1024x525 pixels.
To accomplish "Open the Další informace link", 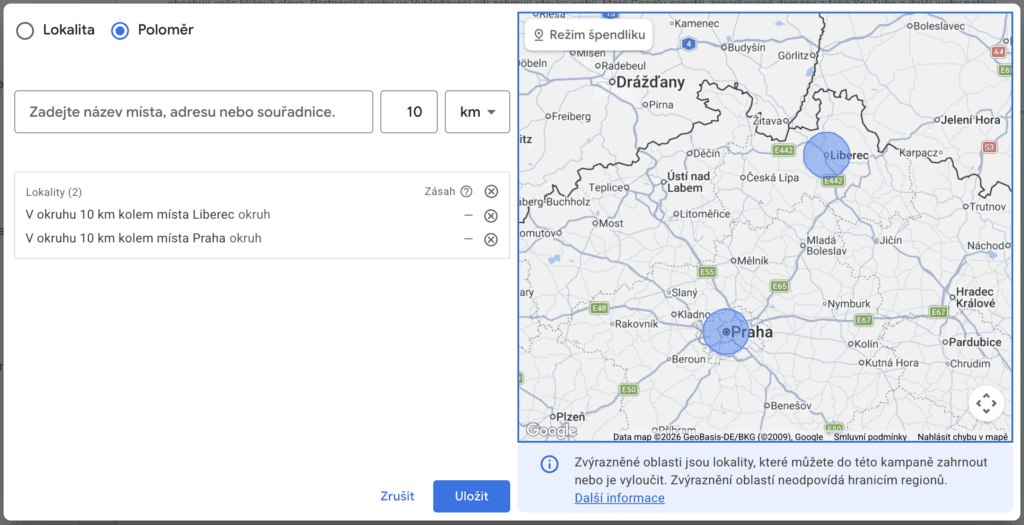I will pos(619,498).
